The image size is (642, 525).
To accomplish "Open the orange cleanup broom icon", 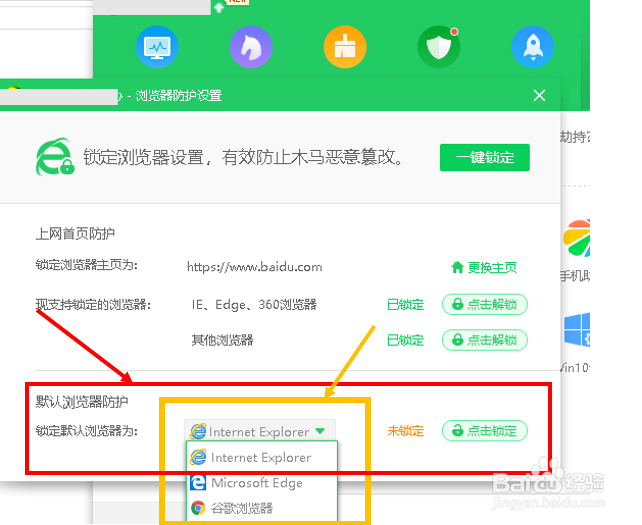I will click(x=345, y=47).
